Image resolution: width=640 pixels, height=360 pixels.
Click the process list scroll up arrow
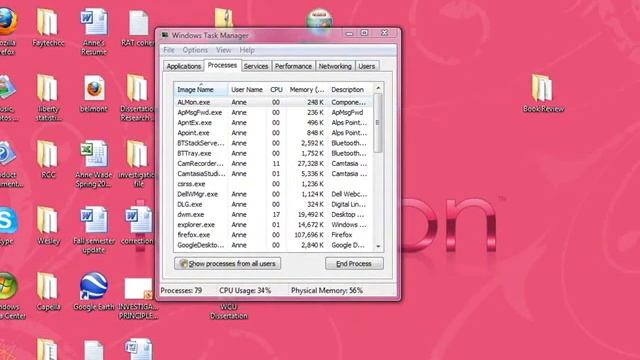click(378, 88)
